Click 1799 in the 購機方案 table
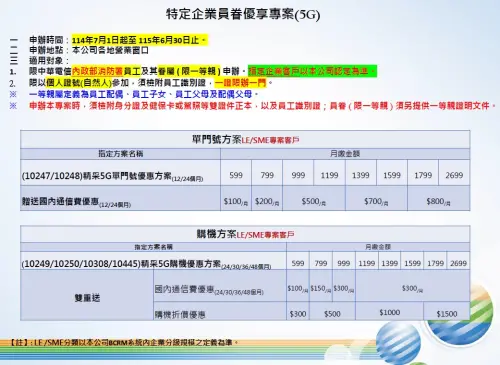This screenshot has height=365, width=500. pos(435,263)
